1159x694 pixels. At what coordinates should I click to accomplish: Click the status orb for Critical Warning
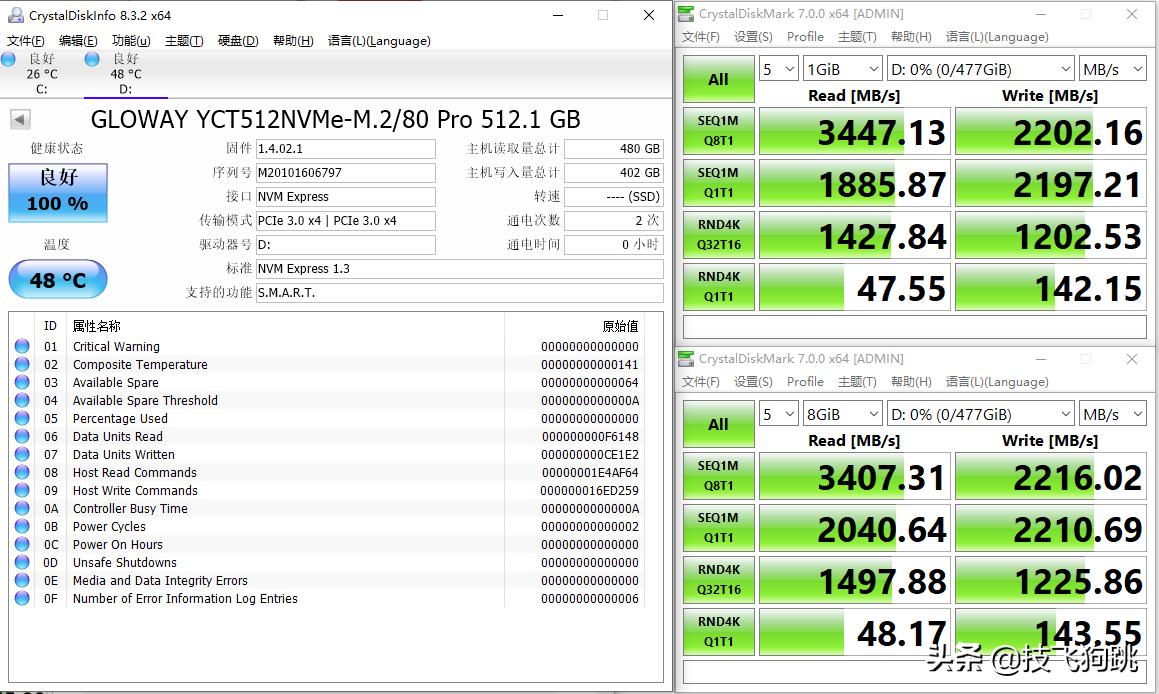click(x=22, y=347)
